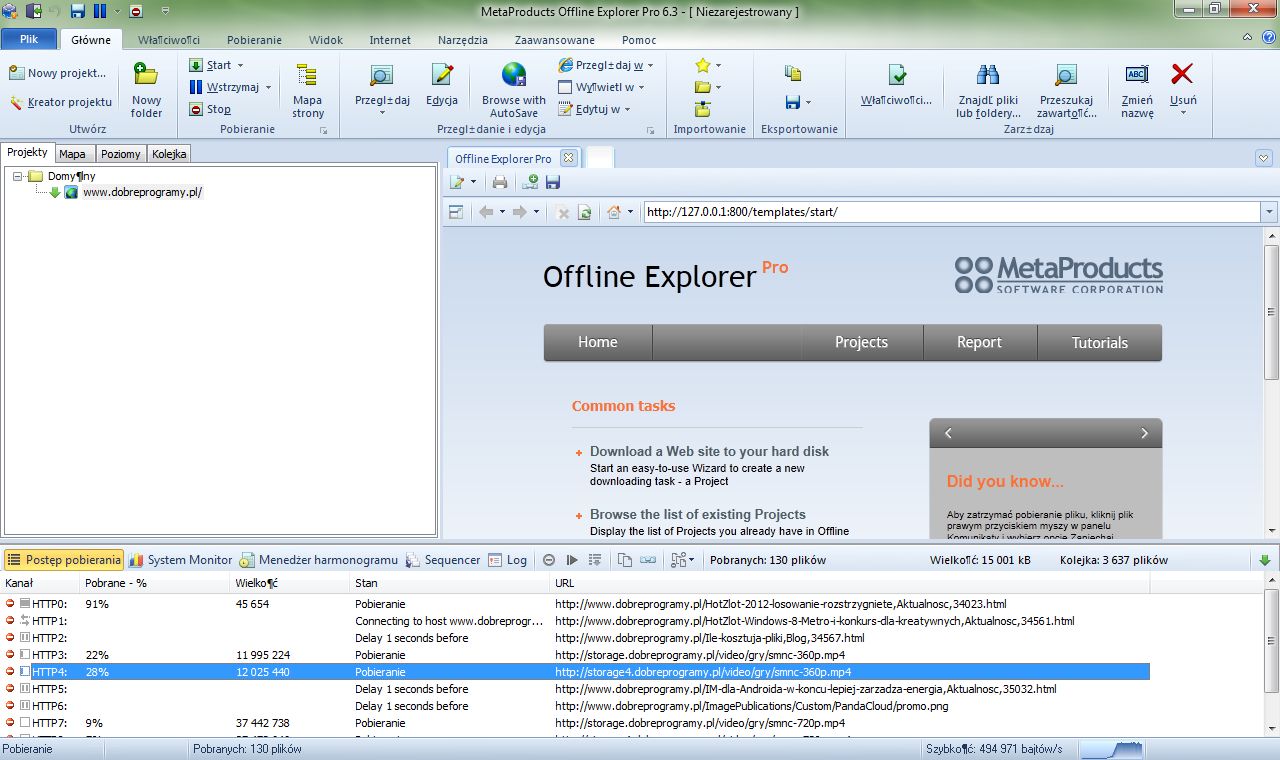Switch to Pobieranie ribbon tab
Viewport: 1280px width, 760px height.
click(254, 40)
